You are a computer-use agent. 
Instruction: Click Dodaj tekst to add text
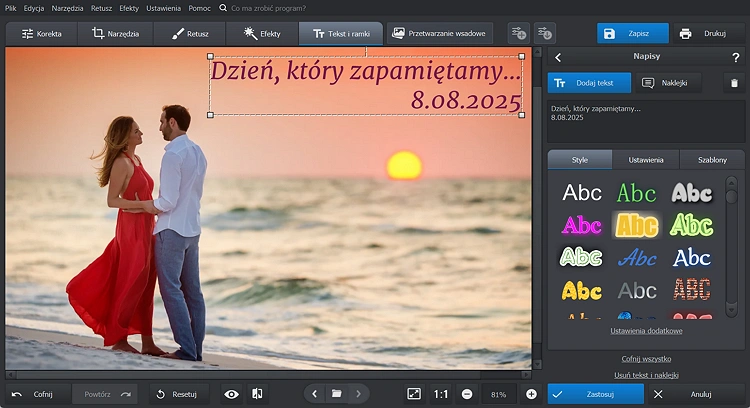(x=589, y=83)
